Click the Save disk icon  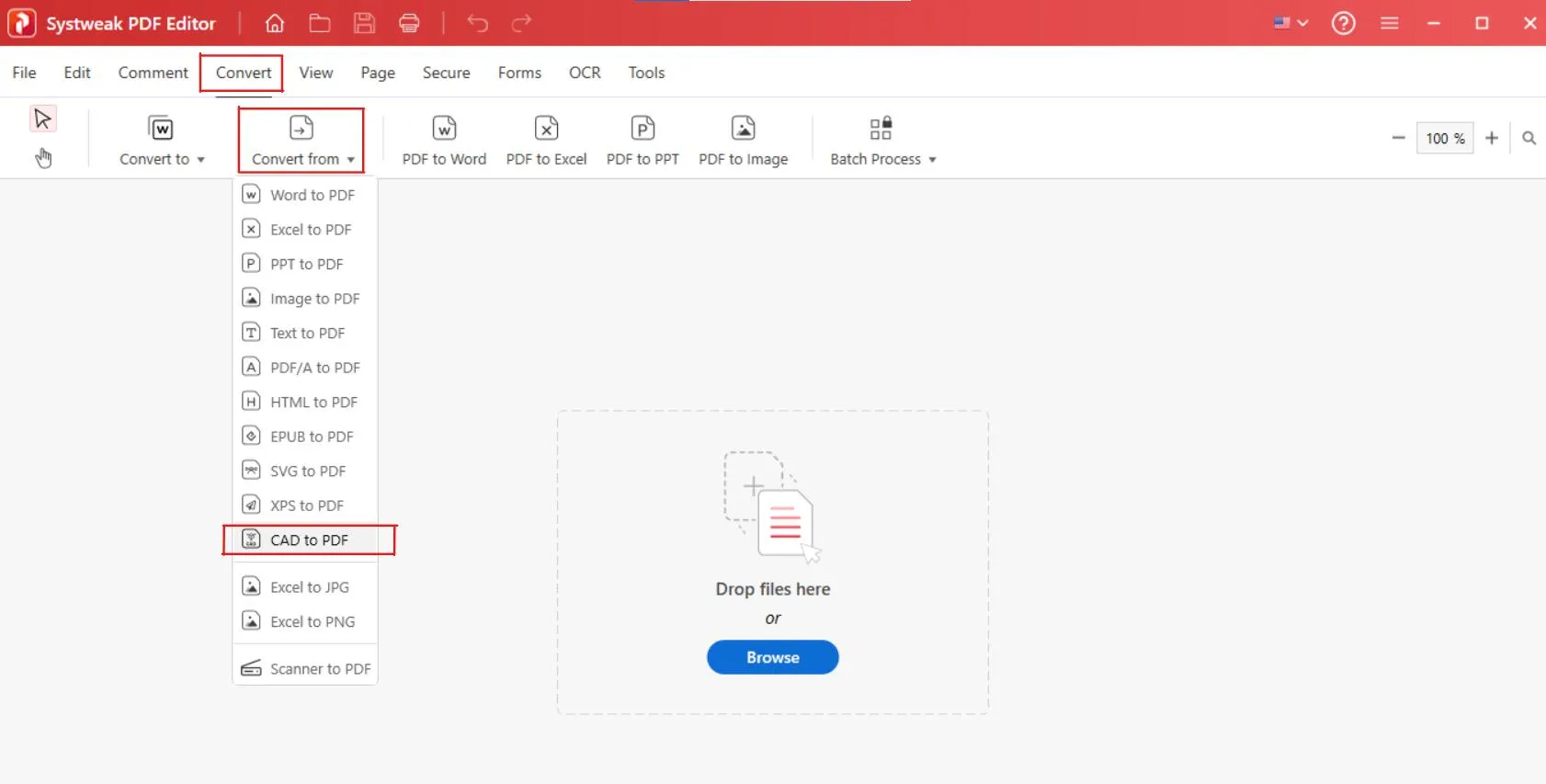(364, 24)
